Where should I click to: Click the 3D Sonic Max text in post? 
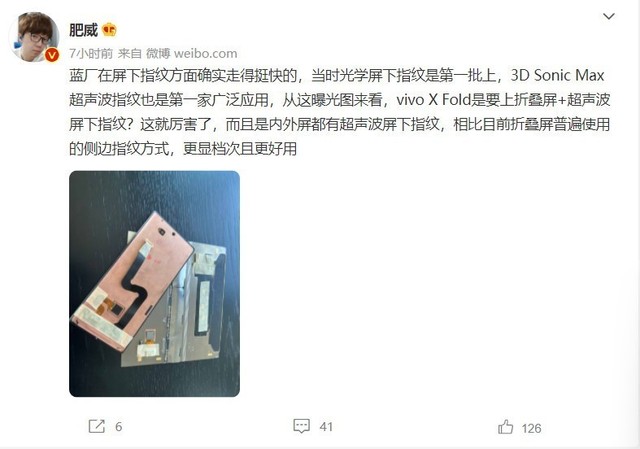[x=558, y=76]
